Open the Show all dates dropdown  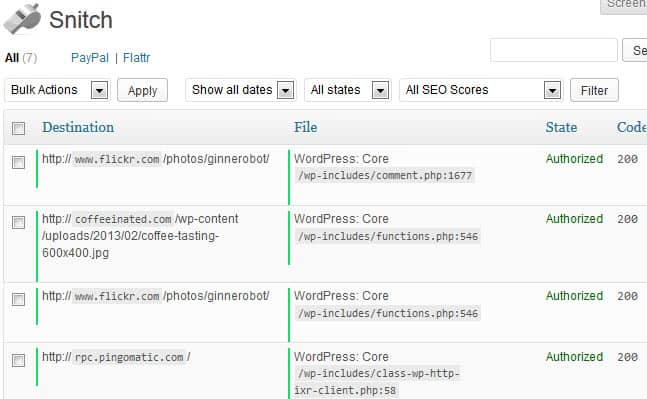(x=241, y=90)
